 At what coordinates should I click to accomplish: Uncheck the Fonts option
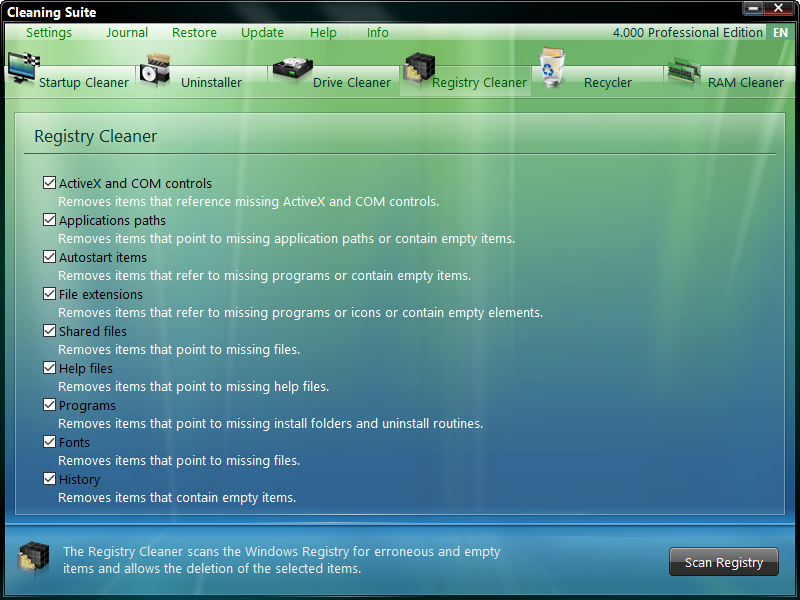click(49, 442)
